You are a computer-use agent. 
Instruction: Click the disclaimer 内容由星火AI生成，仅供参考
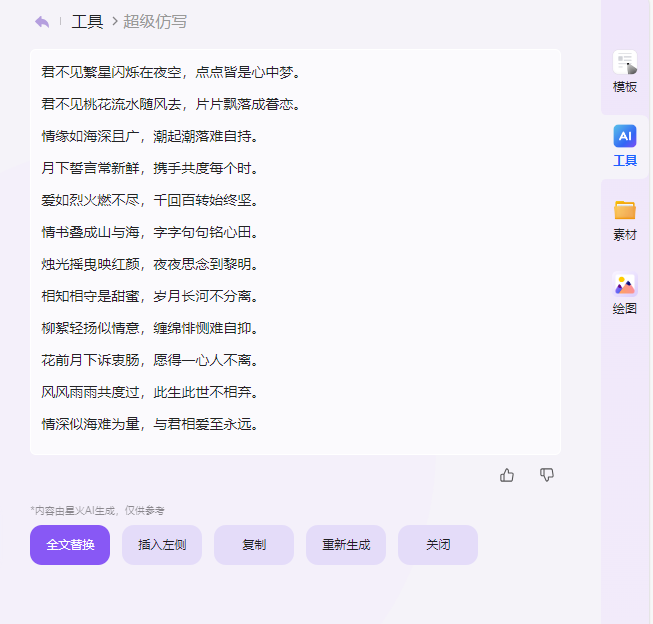pos(97,511)
